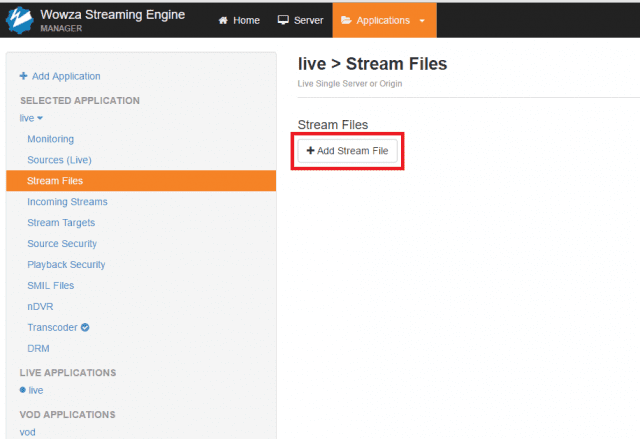Screen dimensions: 640x439
Task: Open Stream Targets
Action: [61, 223]
